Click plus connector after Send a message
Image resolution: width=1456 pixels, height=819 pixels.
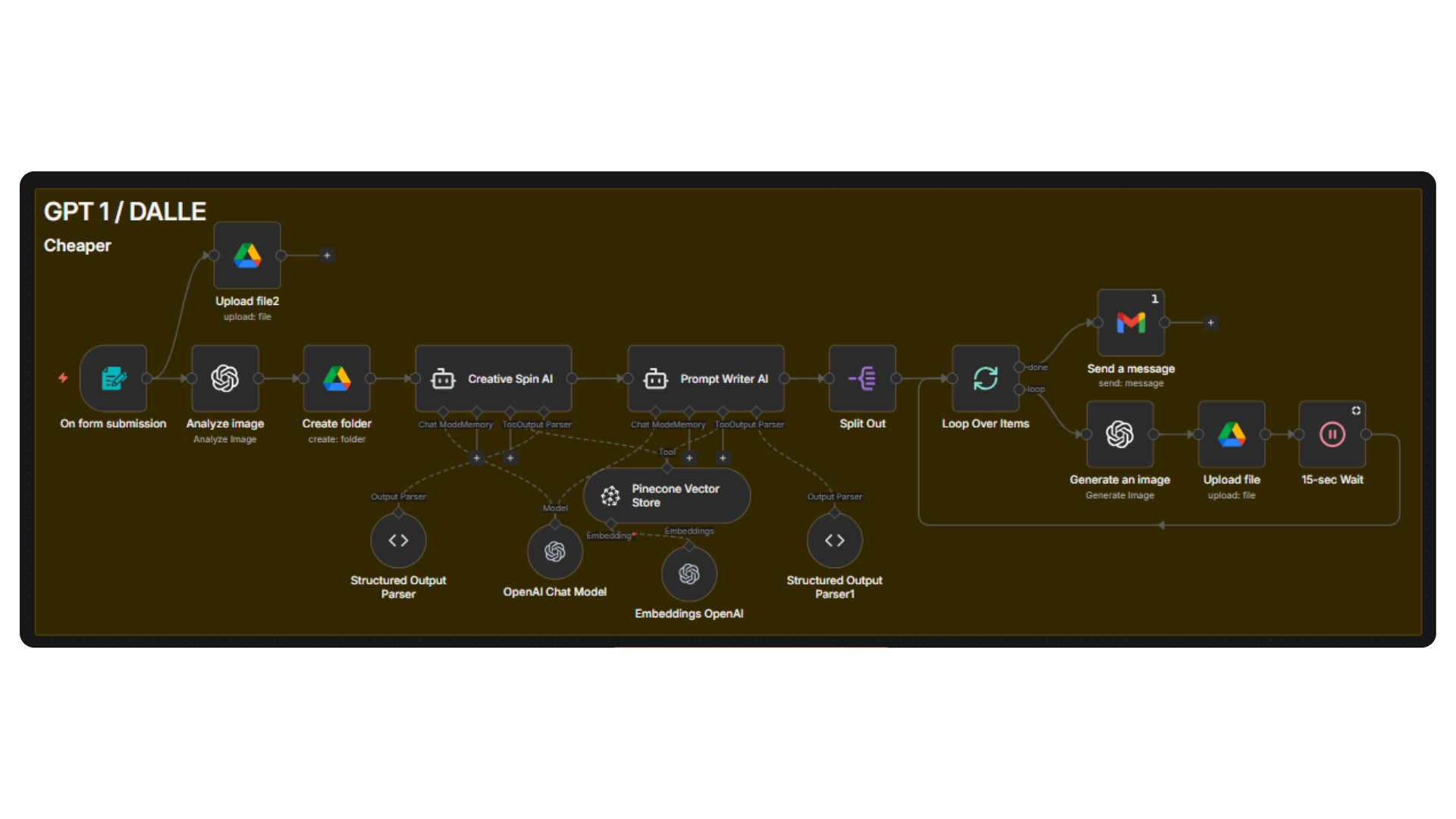coord(1211,323)
